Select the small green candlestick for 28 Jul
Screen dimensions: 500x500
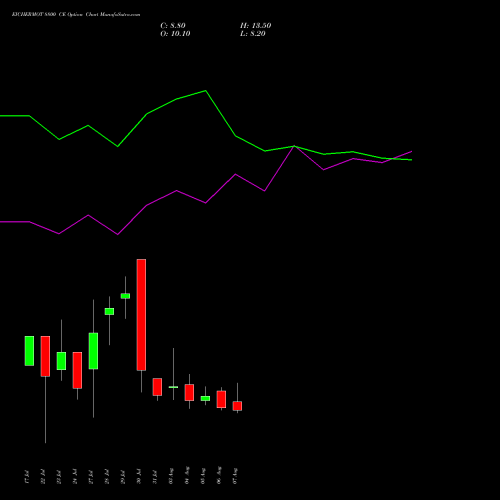[x=109, y=311]
